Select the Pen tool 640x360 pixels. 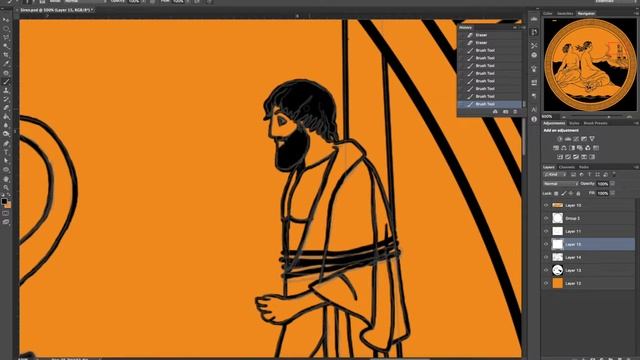coord(6,143)
